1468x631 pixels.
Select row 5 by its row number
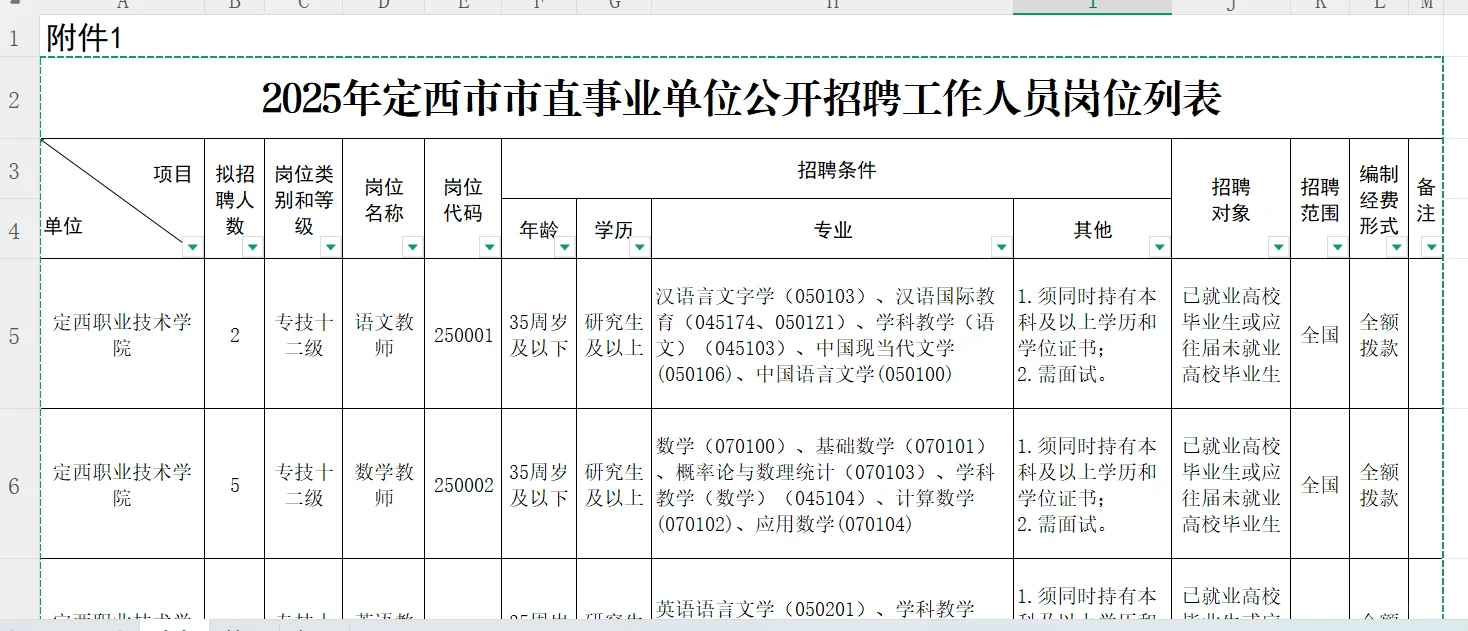[14, 335]
